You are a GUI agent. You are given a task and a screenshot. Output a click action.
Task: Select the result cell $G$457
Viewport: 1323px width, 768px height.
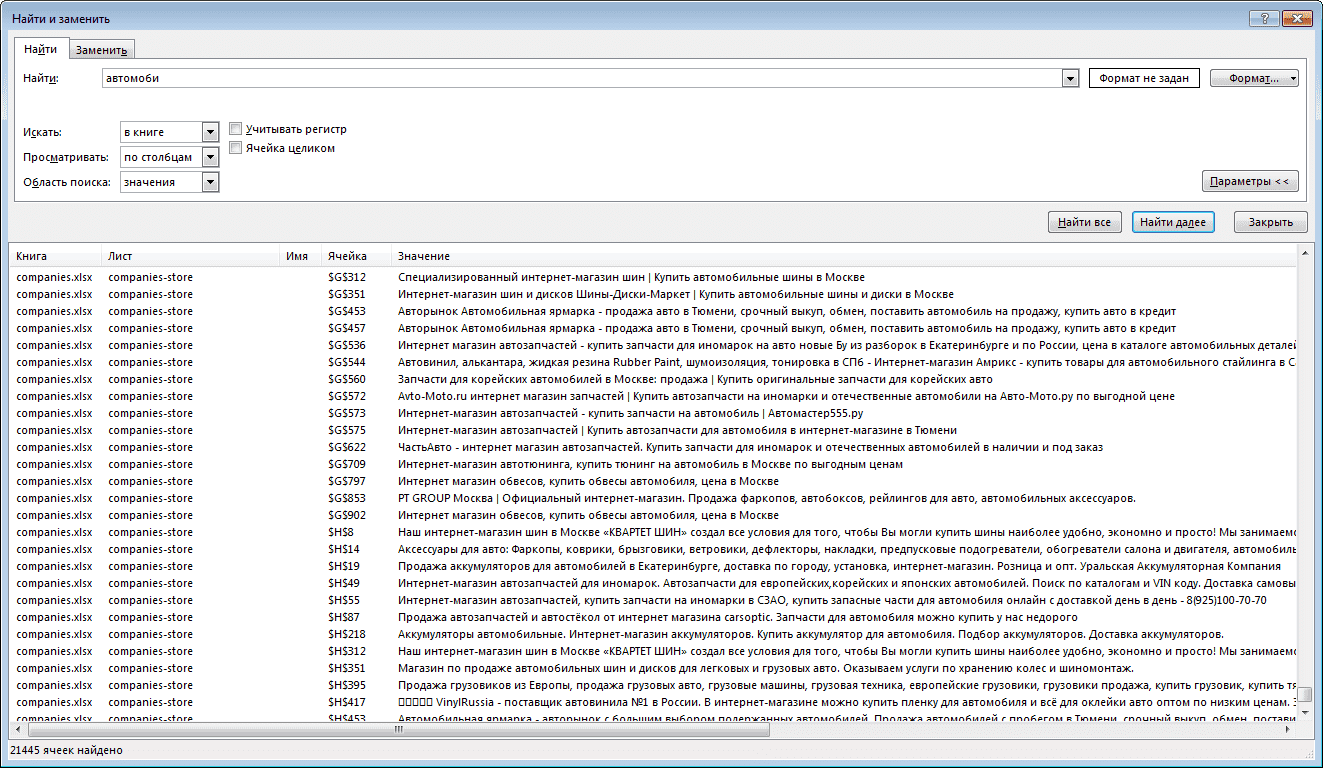347,328
